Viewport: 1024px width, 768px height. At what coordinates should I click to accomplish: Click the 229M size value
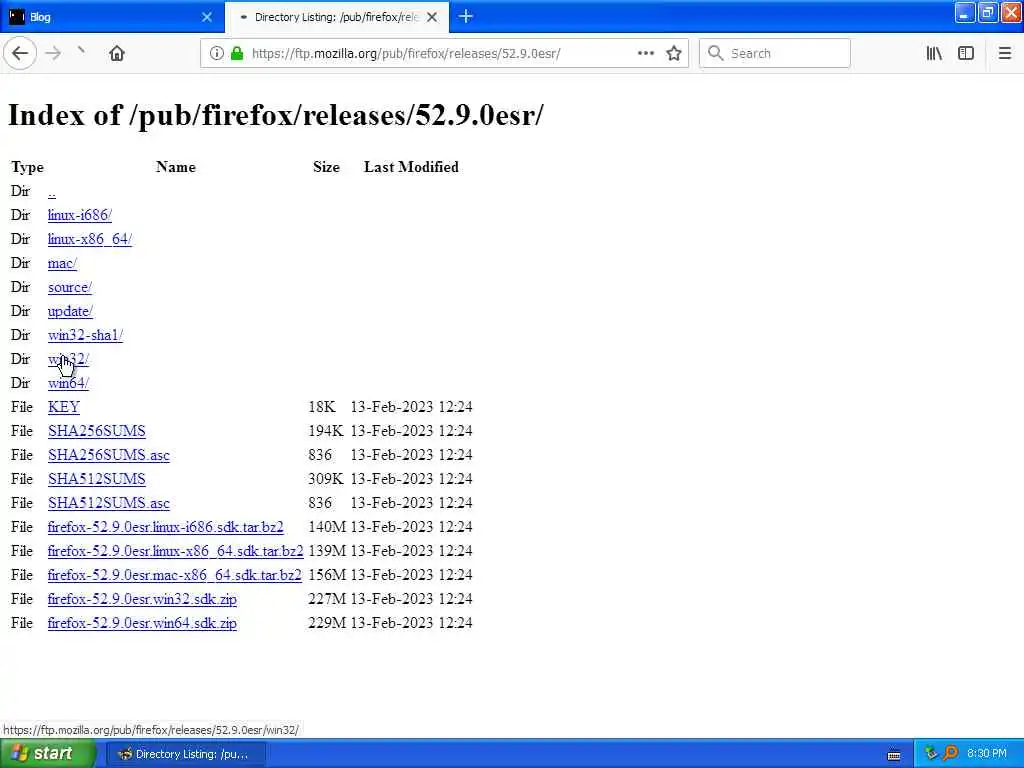pos(327,623)
